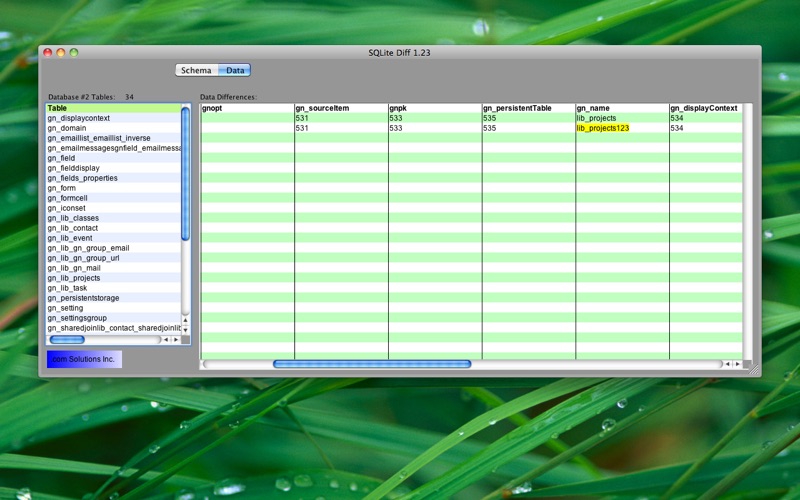Click data grid scroll left arrow
This screenshot has height=500, width=800.
click(x=728, y=364)
